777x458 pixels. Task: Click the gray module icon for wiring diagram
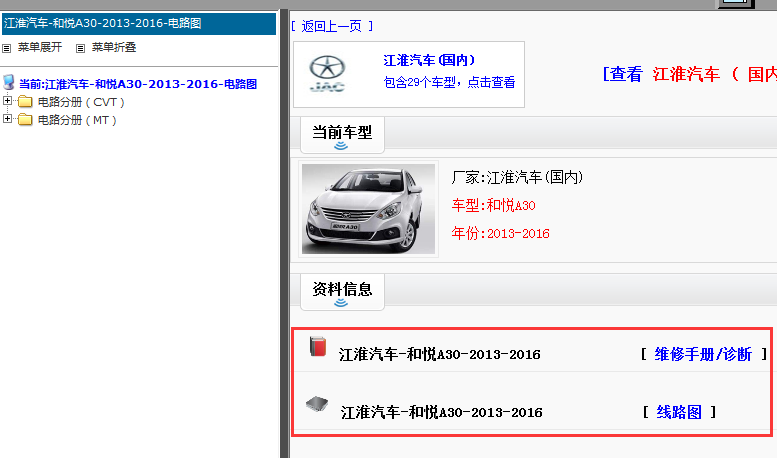[317, 404]
